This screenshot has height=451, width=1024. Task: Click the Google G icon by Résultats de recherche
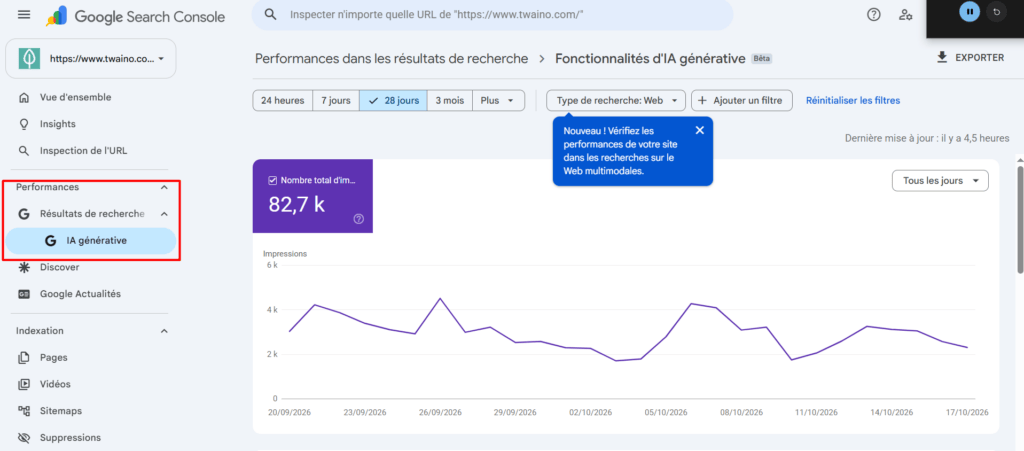coord(24,213)
